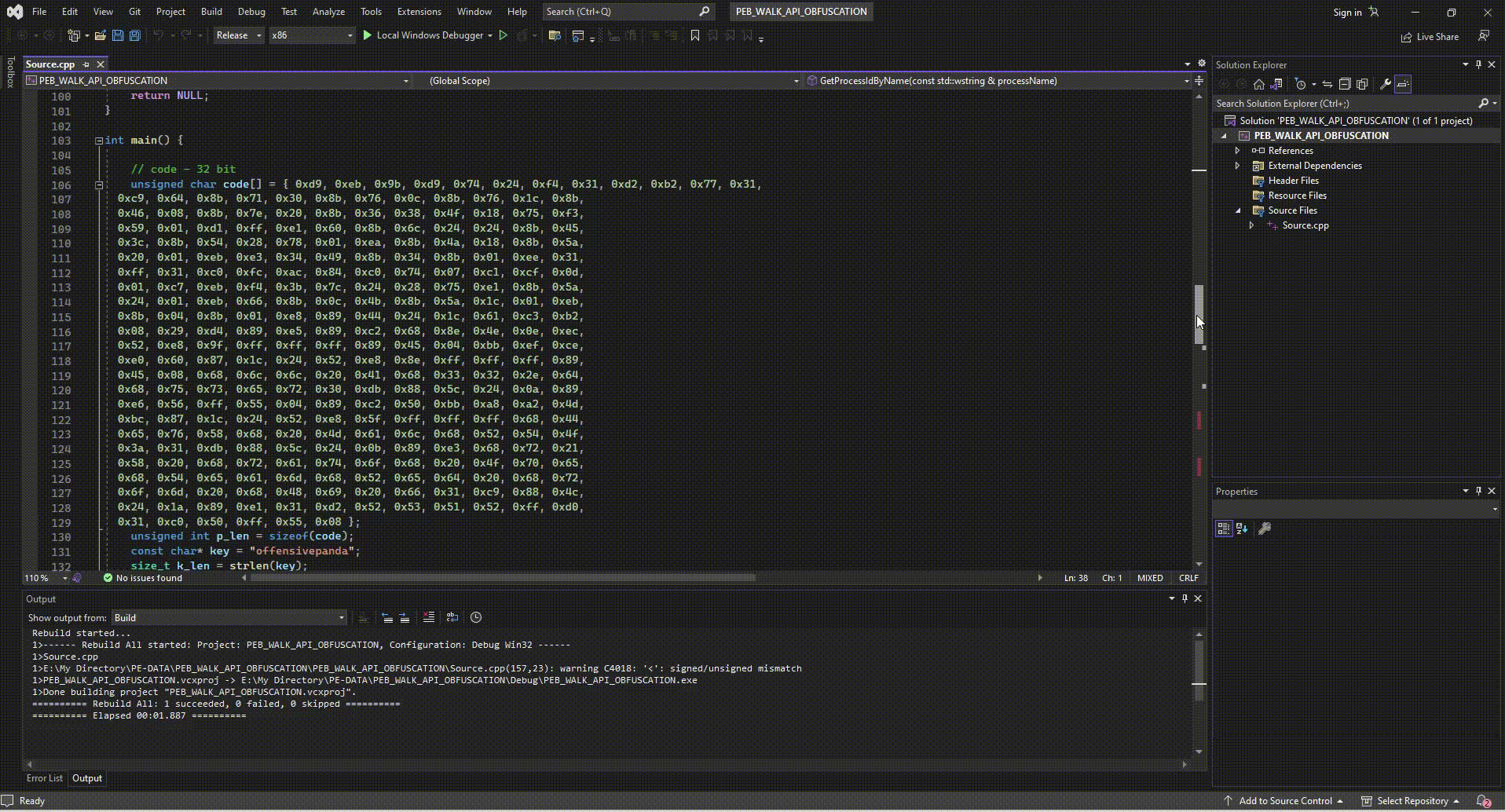
Task: Toggle a bookmark with the bookmark icon
Action: (x=695, y=35)
